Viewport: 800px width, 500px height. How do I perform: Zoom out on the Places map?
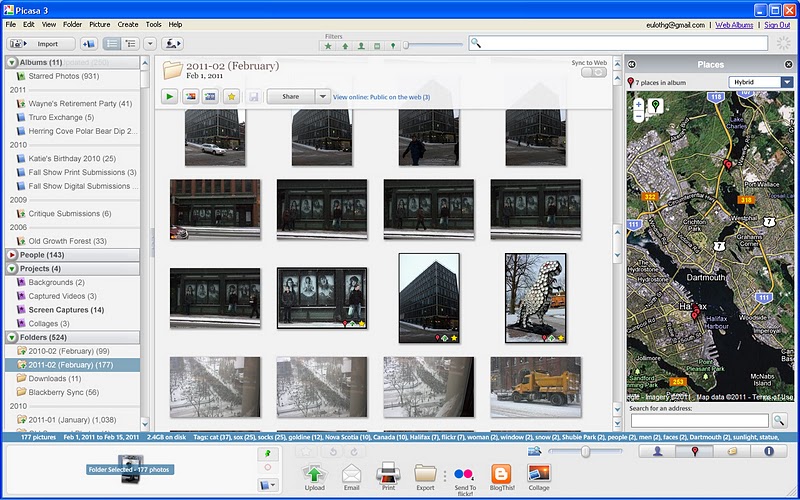point(638,116)
